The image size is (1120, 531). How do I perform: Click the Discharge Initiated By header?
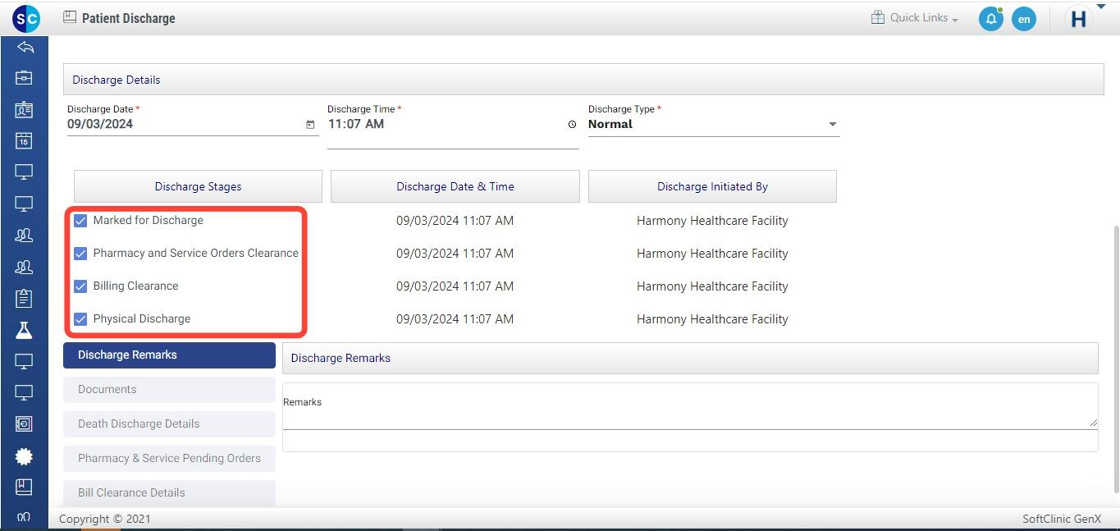coord(712,187)
